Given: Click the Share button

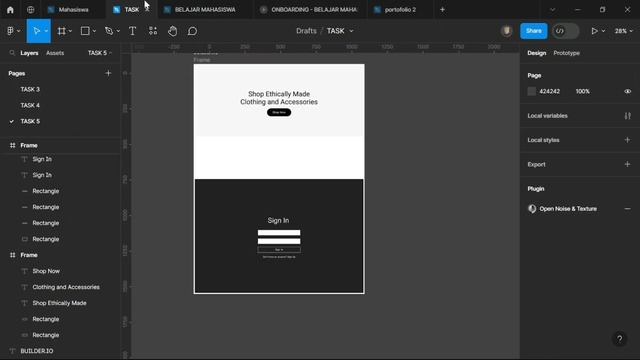Looking at the screenshot, I should click(533, 31).
